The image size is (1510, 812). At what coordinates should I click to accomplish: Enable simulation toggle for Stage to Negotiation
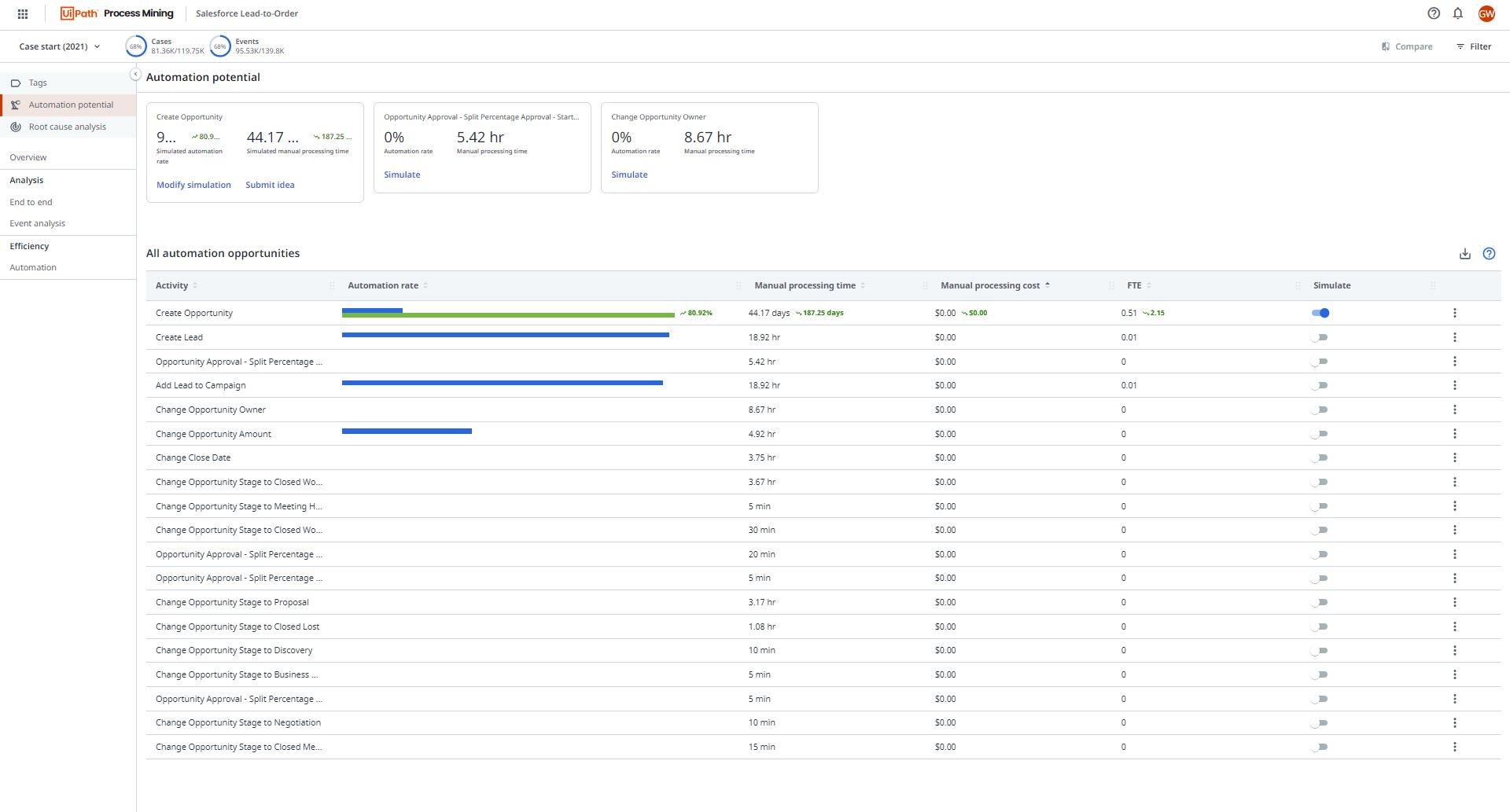pos(1320,722)
